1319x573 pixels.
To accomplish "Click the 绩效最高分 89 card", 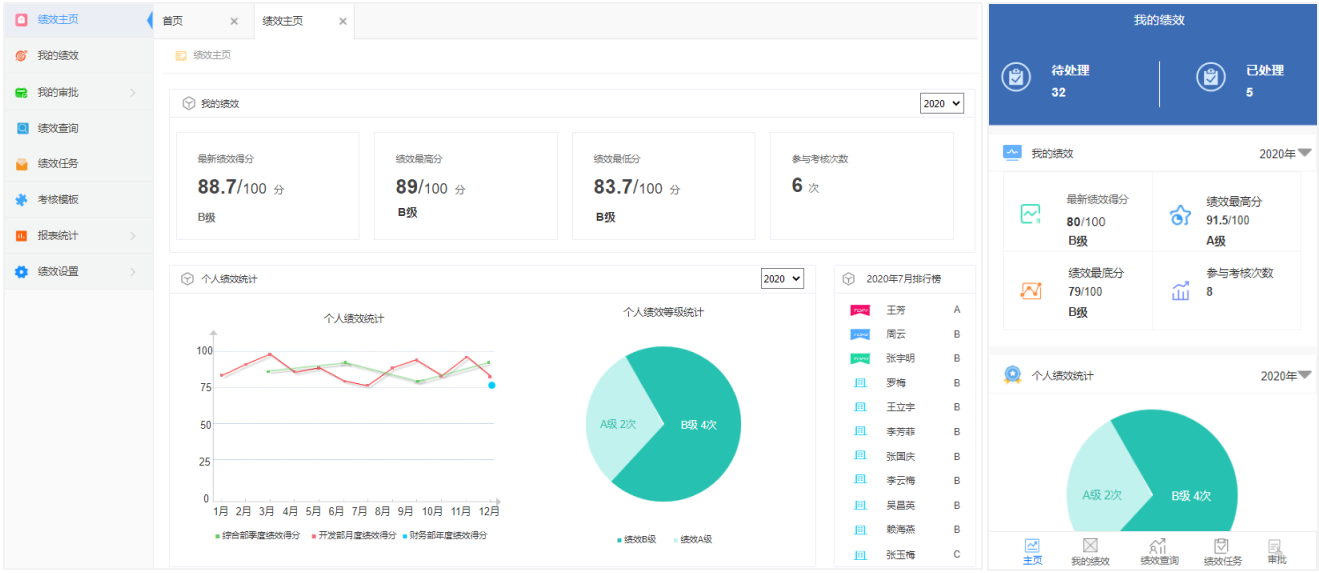I will (465, 186).
